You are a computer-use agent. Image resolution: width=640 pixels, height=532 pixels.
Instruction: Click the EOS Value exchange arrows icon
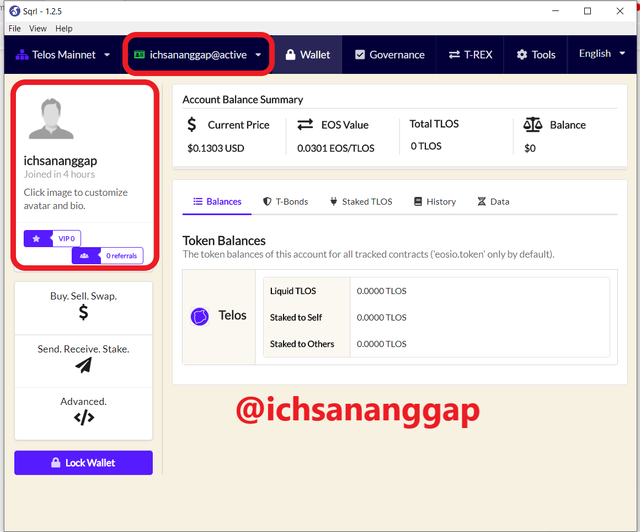pyautogui.click(x=305, y=125)
